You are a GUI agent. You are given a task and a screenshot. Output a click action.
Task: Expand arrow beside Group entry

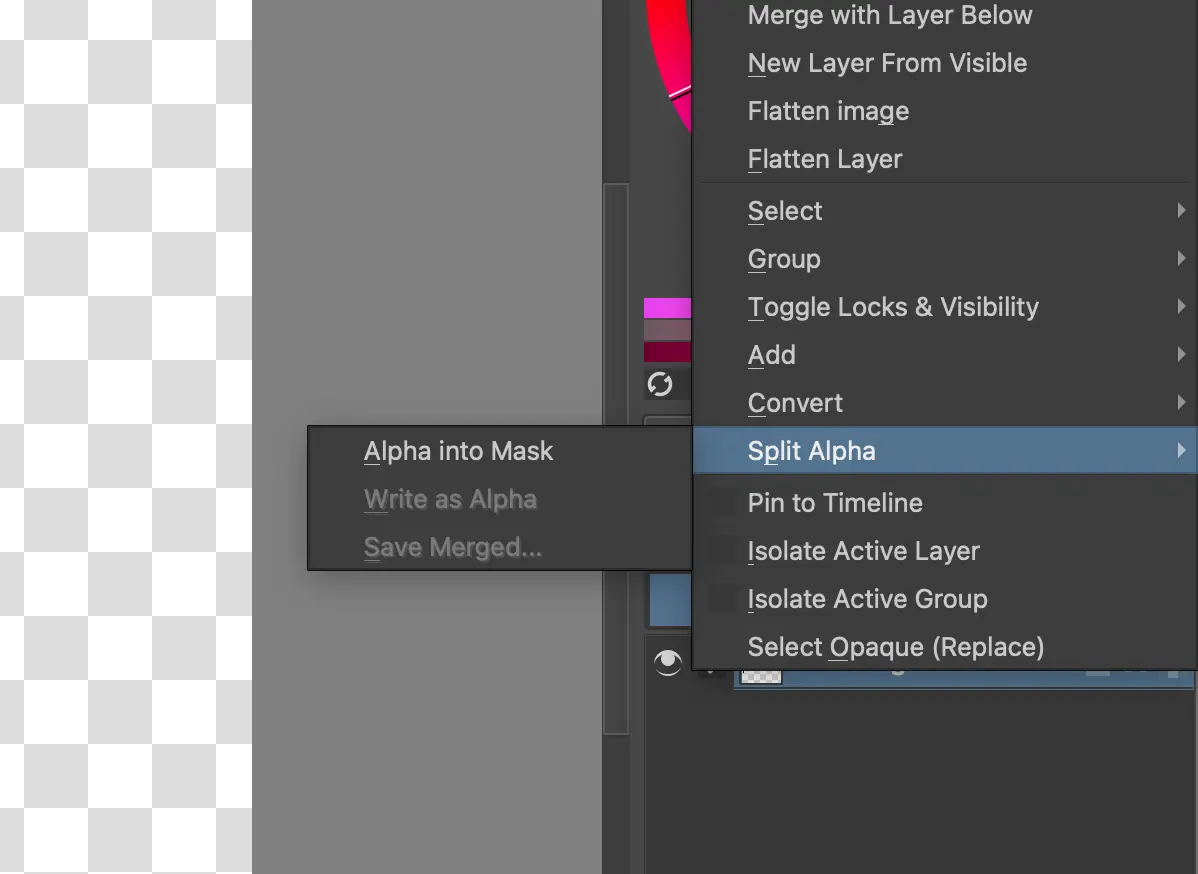tap(1181, 258)
